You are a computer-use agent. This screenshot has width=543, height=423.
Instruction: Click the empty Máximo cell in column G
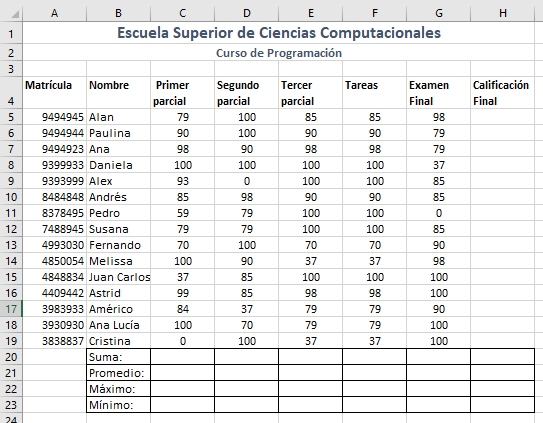(x=438, y=389)
